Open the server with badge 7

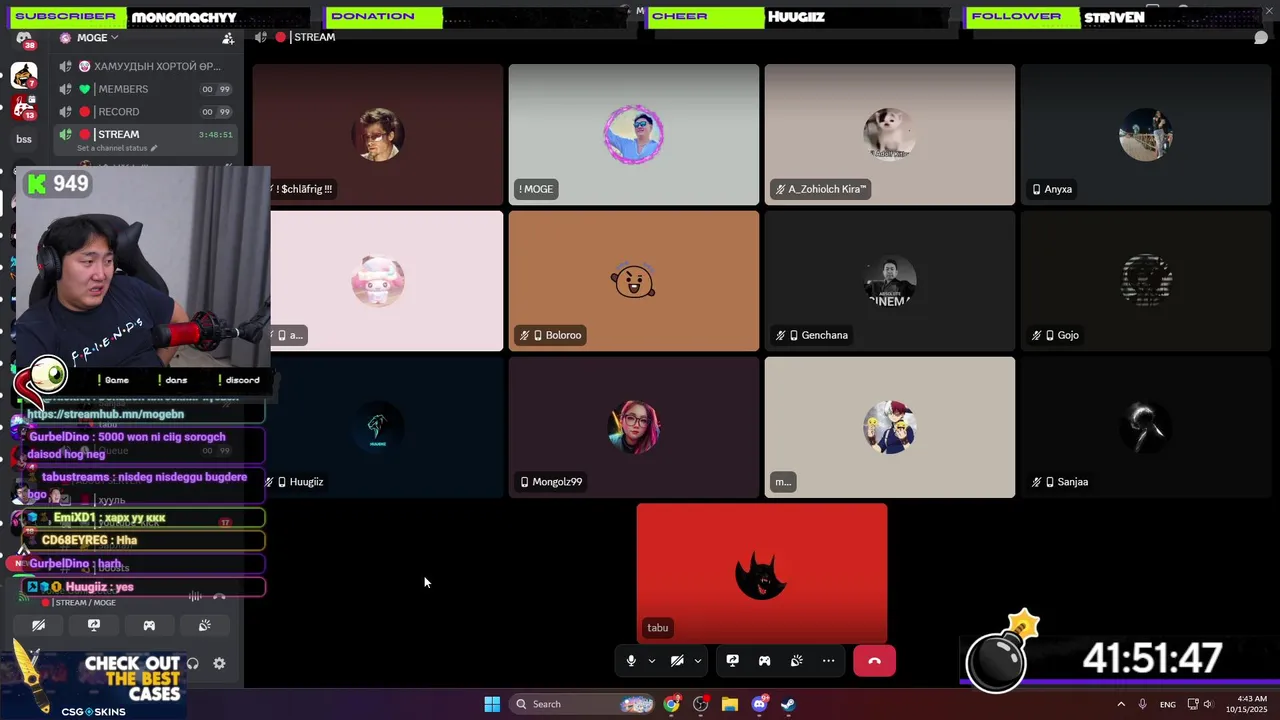[24, 75]
